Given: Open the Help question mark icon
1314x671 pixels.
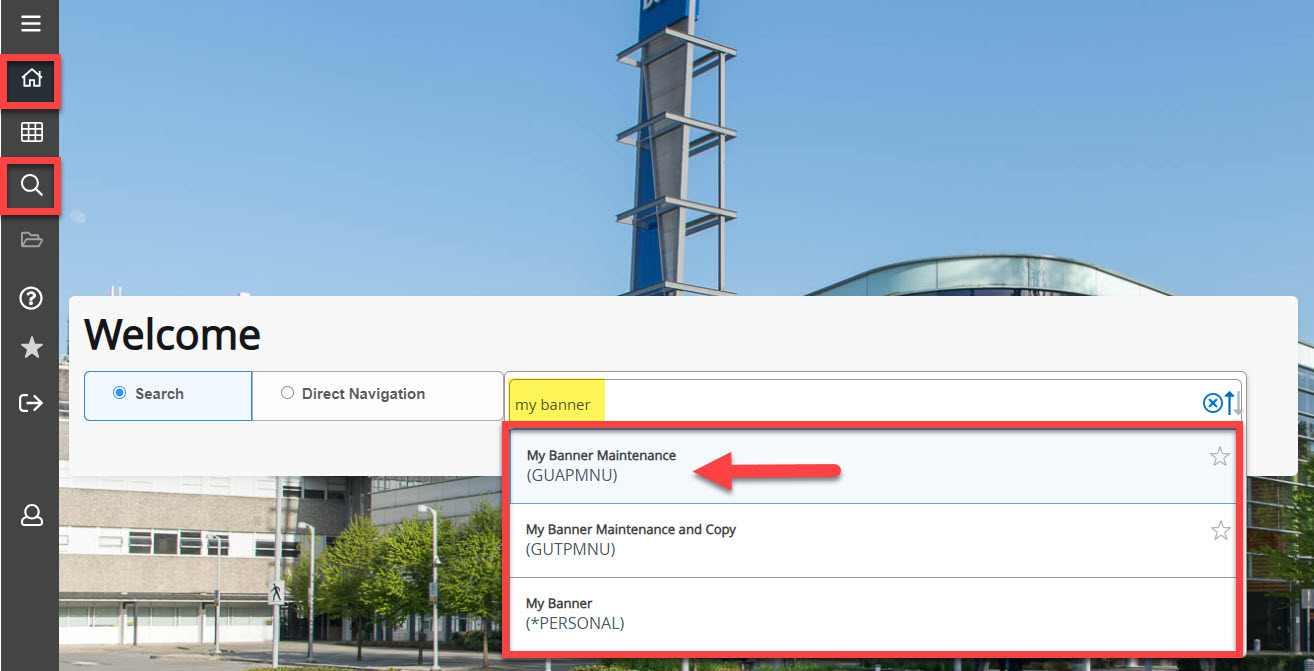Looking at the screenshot, I should (30, 298).
